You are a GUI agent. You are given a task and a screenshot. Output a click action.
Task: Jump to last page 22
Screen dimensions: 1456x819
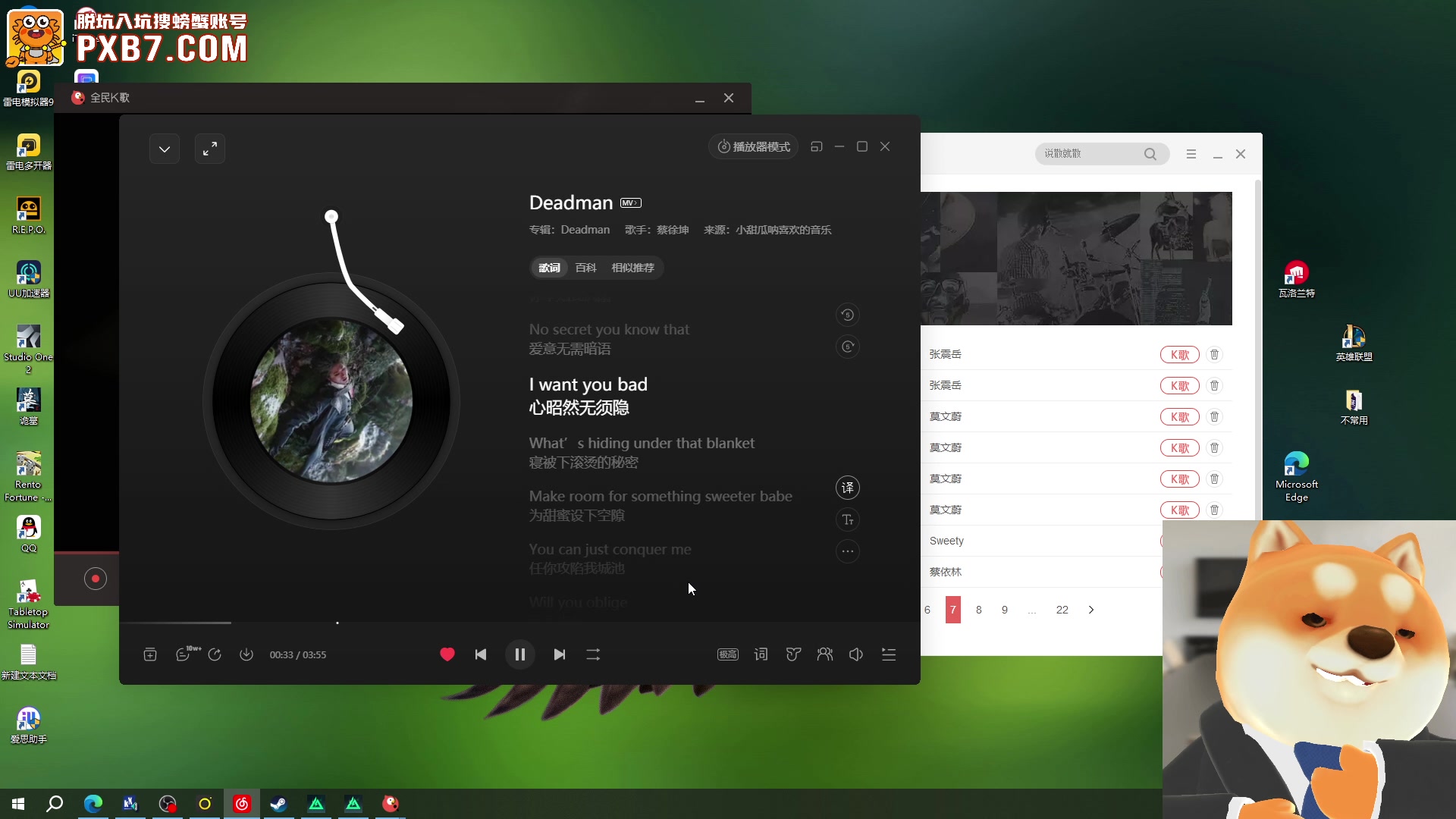(1062, 610)
